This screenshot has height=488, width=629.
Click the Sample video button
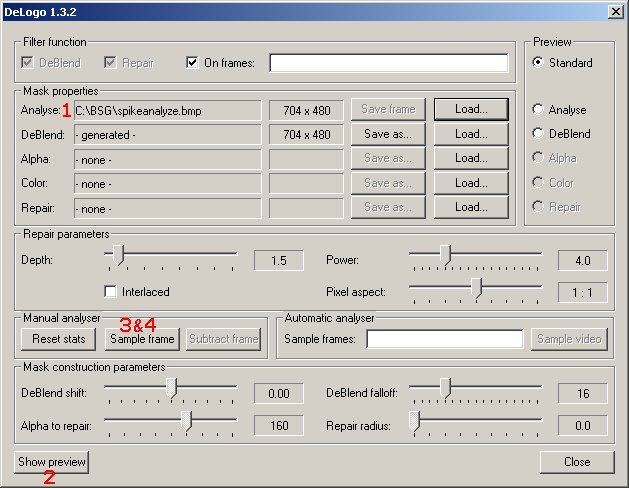tap(569, 339)
